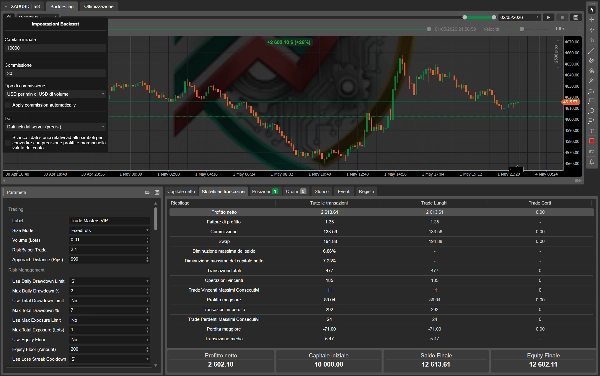Click the tool icon directly below the red swatch
600x376 pixels.
pyautogui.click(x=592, y=151)
